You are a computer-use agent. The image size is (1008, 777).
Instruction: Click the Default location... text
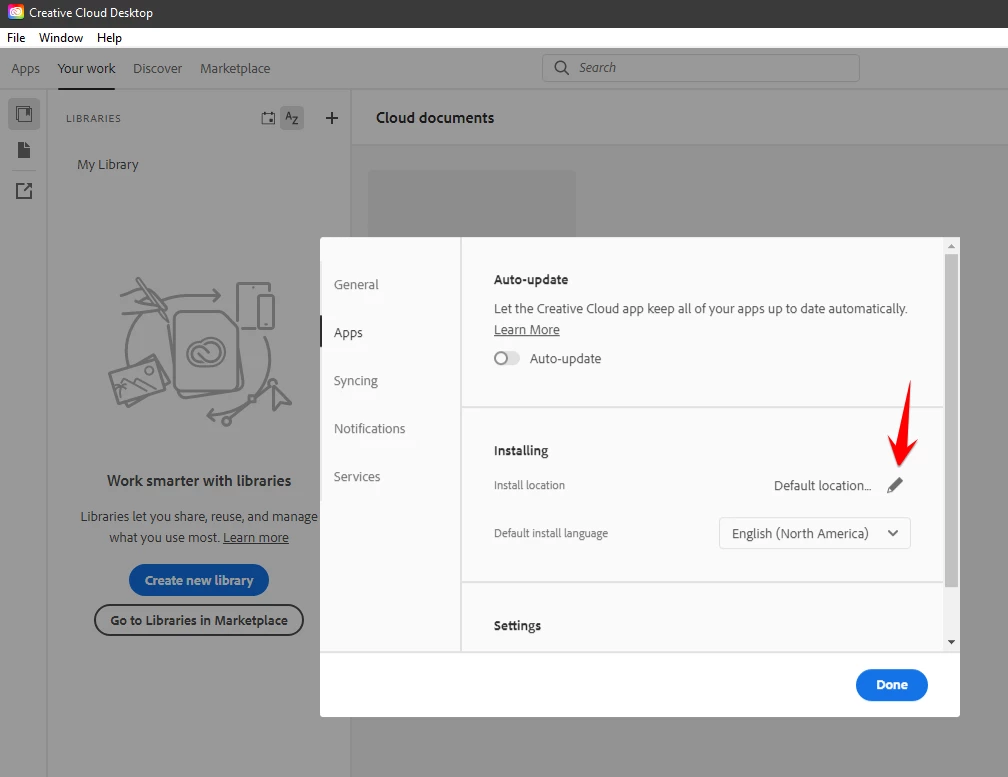coord(822,486)
